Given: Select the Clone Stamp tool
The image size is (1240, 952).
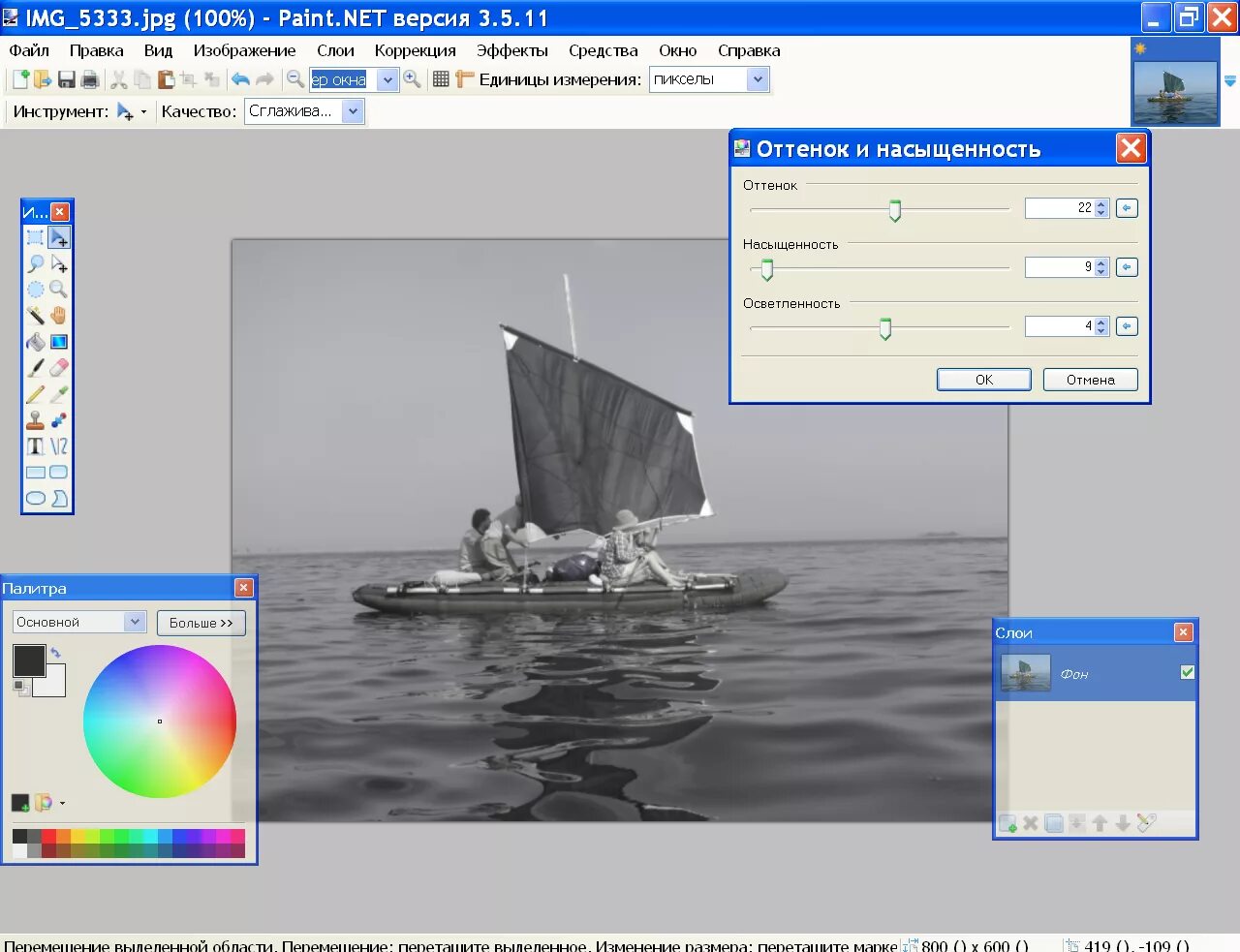Looking at the screenshot, I should pyautogui.click(x=35, y=420).
